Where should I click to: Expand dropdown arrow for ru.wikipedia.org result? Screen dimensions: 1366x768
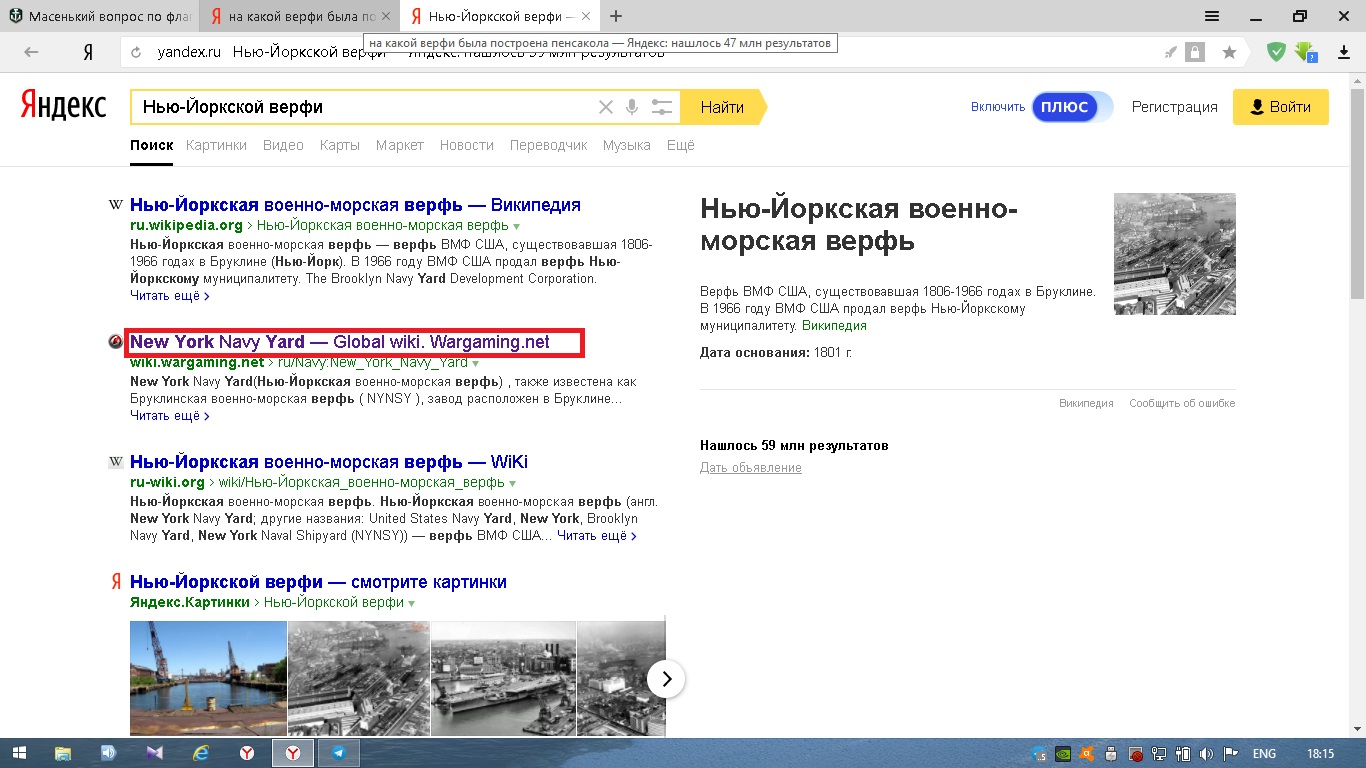pos(517,226)
